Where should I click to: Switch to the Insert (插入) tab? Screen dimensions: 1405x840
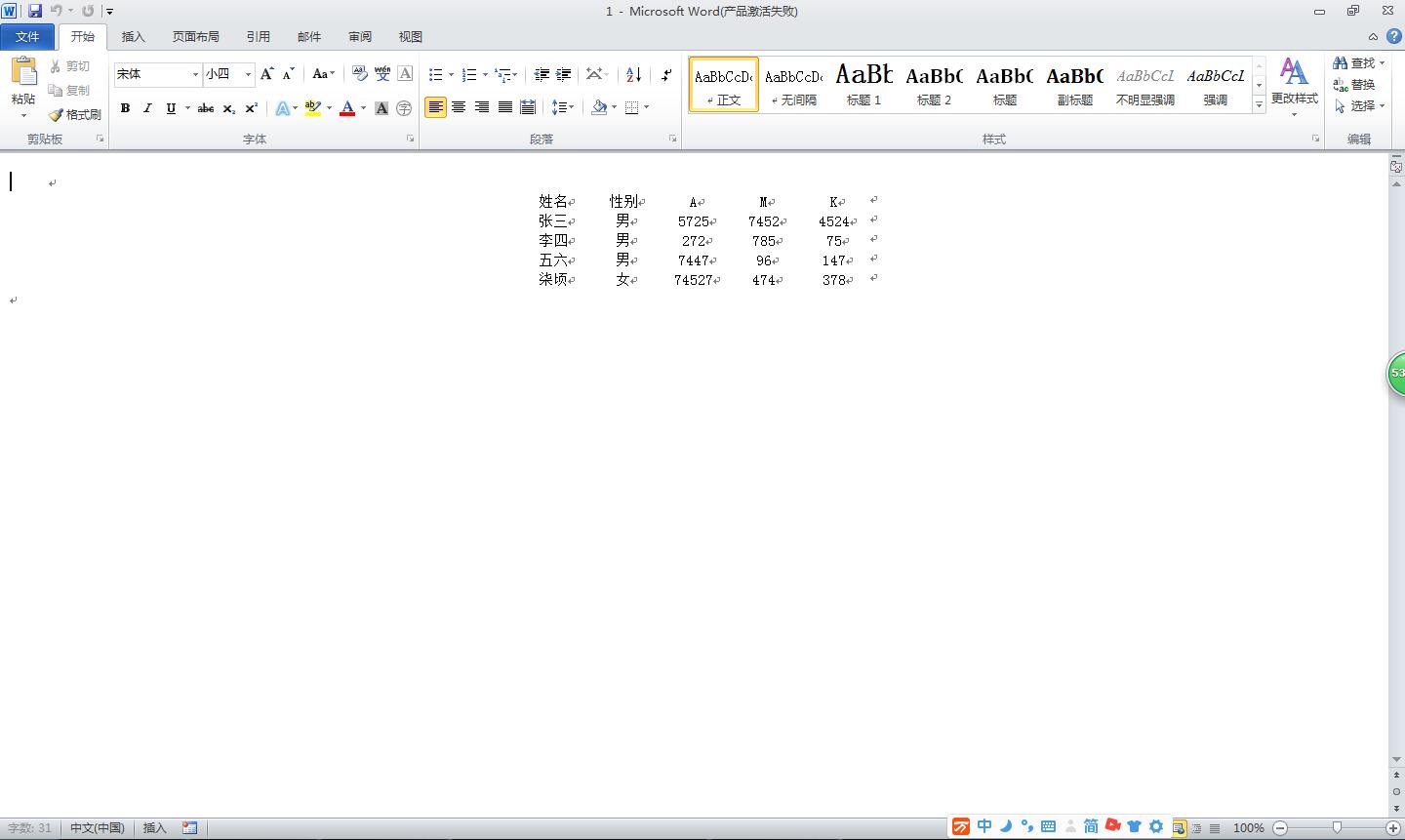pos(133,37)
